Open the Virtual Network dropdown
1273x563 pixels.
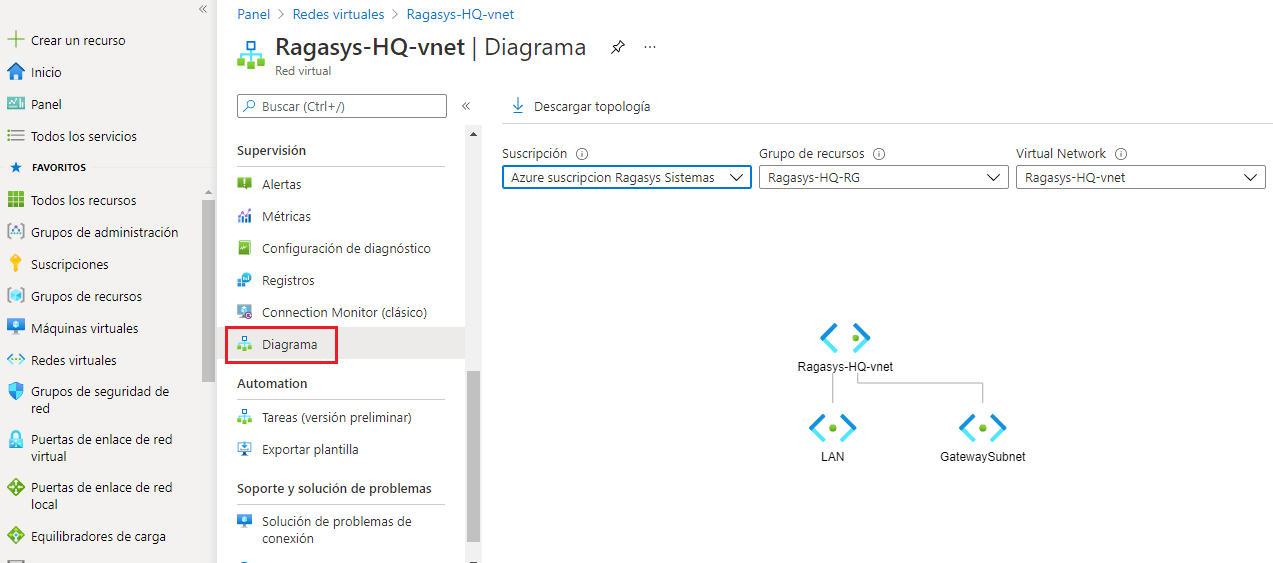(x=1141, y=177)
